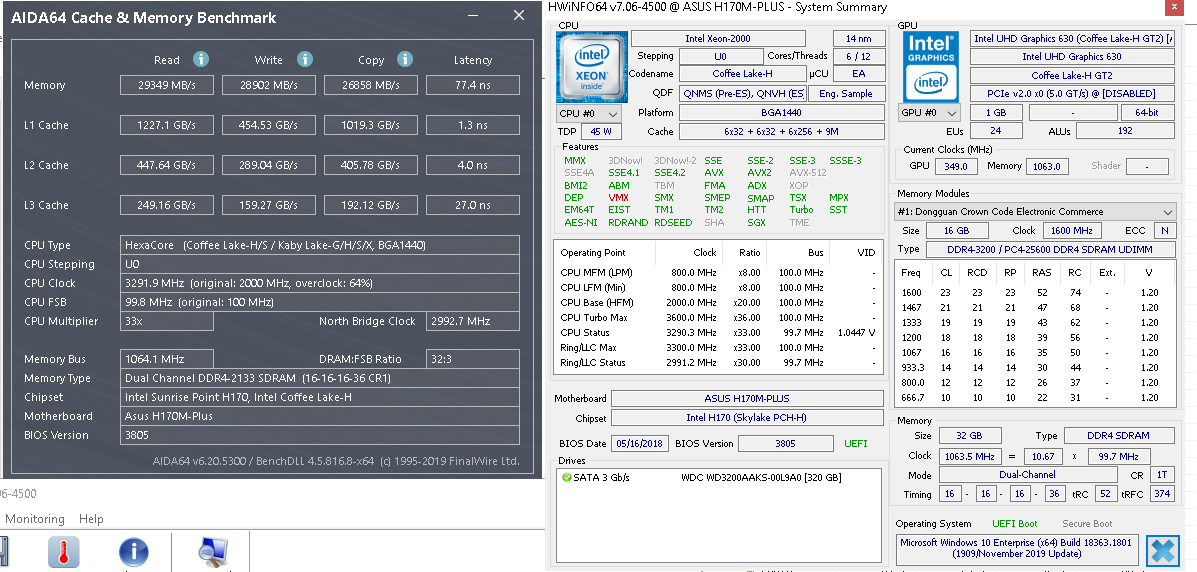Click the blue X close icon near OS info
The height and width of the screenshot is (572, 1197).
[x=1162, y=550]
